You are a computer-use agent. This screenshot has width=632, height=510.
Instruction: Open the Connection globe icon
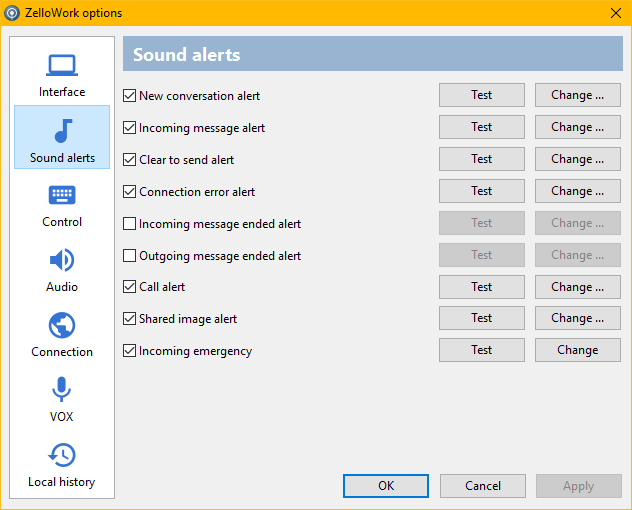pos(62,325)
